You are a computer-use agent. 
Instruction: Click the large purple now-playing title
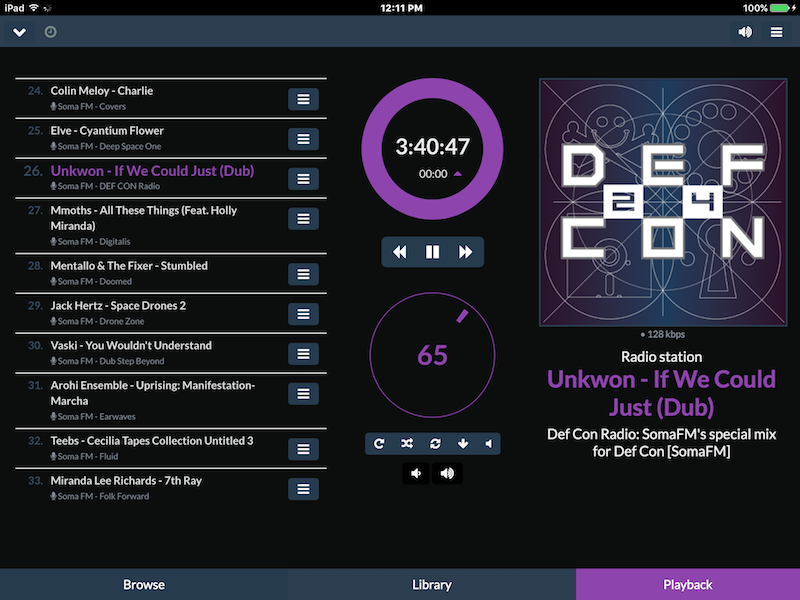(661, 393)
